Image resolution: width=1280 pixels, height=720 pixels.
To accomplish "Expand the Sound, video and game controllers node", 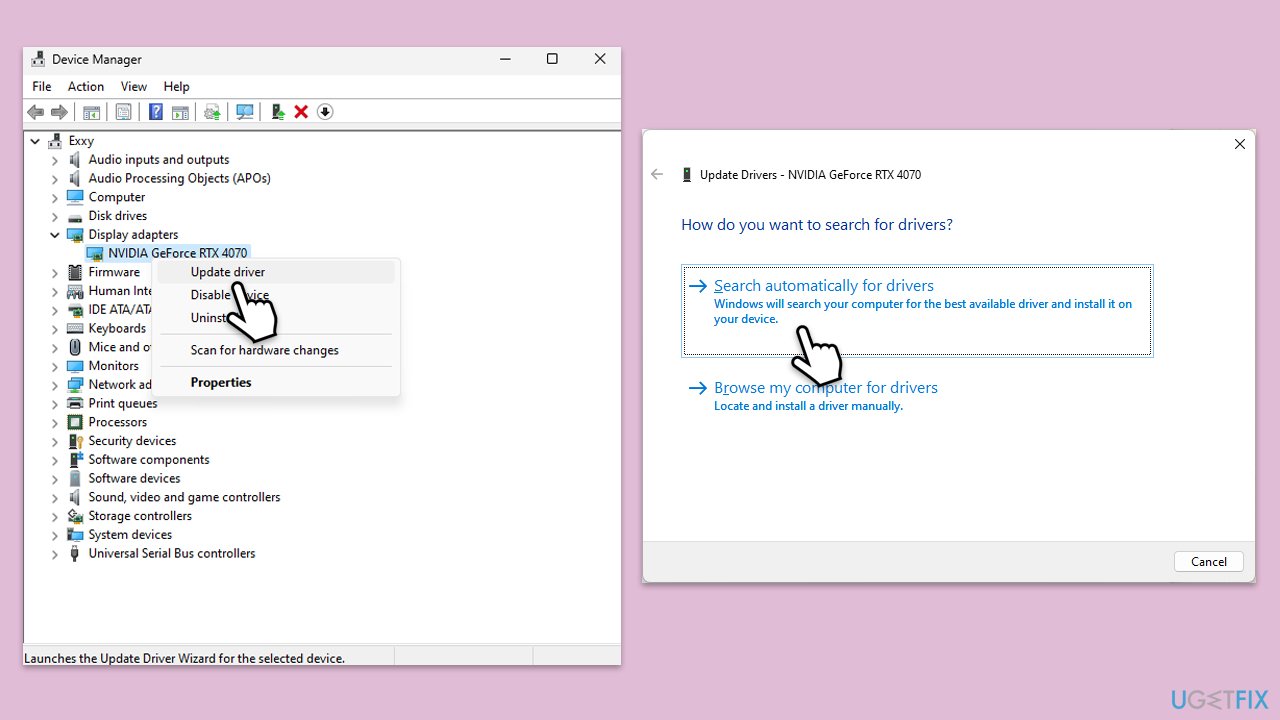I will click(55, 498).
